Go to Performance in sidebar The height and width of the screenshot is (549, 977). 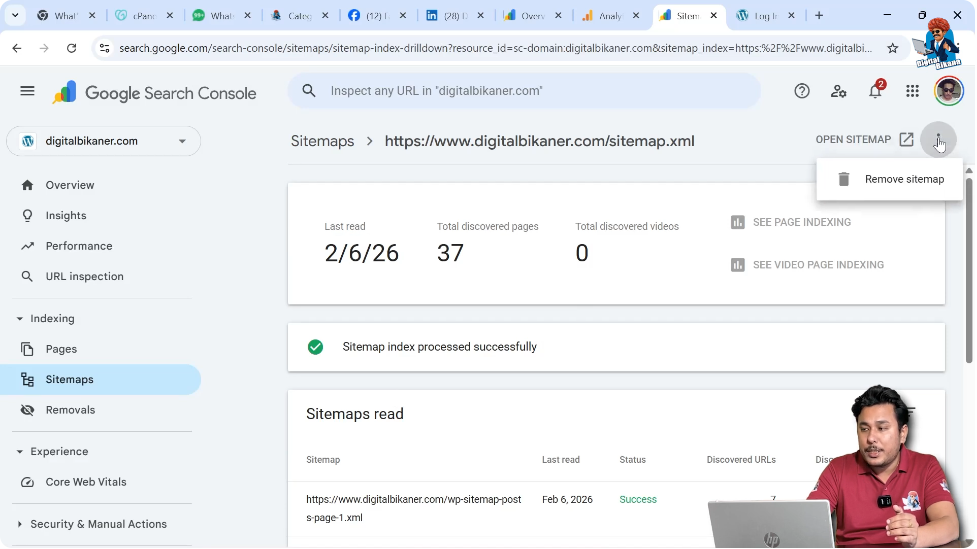pyautogui.click(x=78, y=246)
